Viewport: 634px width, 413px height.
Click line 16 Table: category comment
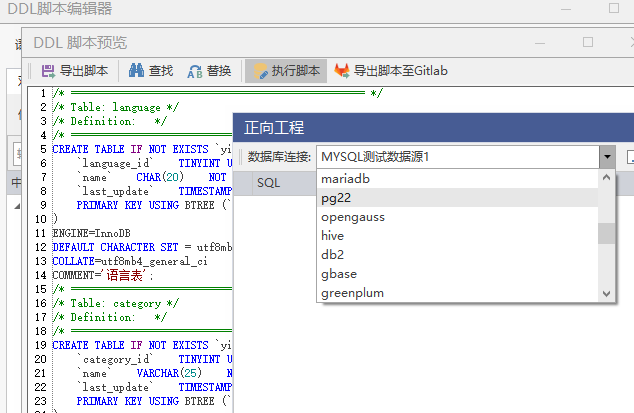pos(116,303)
